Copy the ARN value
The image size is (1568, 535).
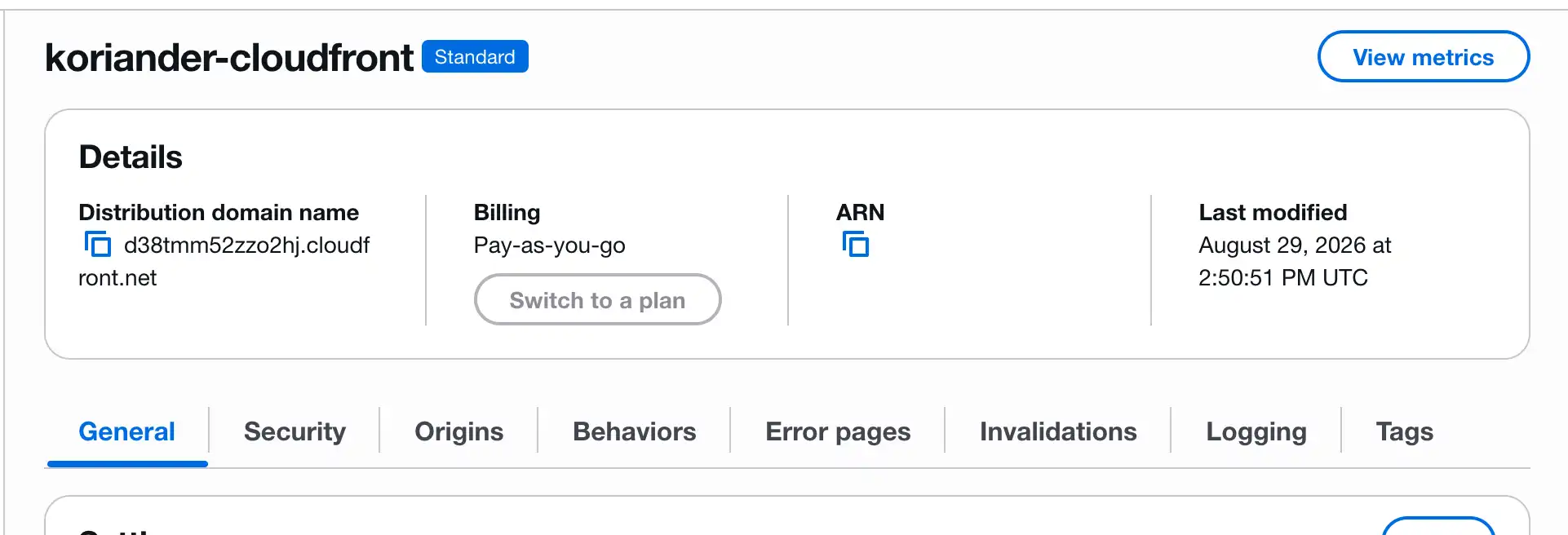855,244
